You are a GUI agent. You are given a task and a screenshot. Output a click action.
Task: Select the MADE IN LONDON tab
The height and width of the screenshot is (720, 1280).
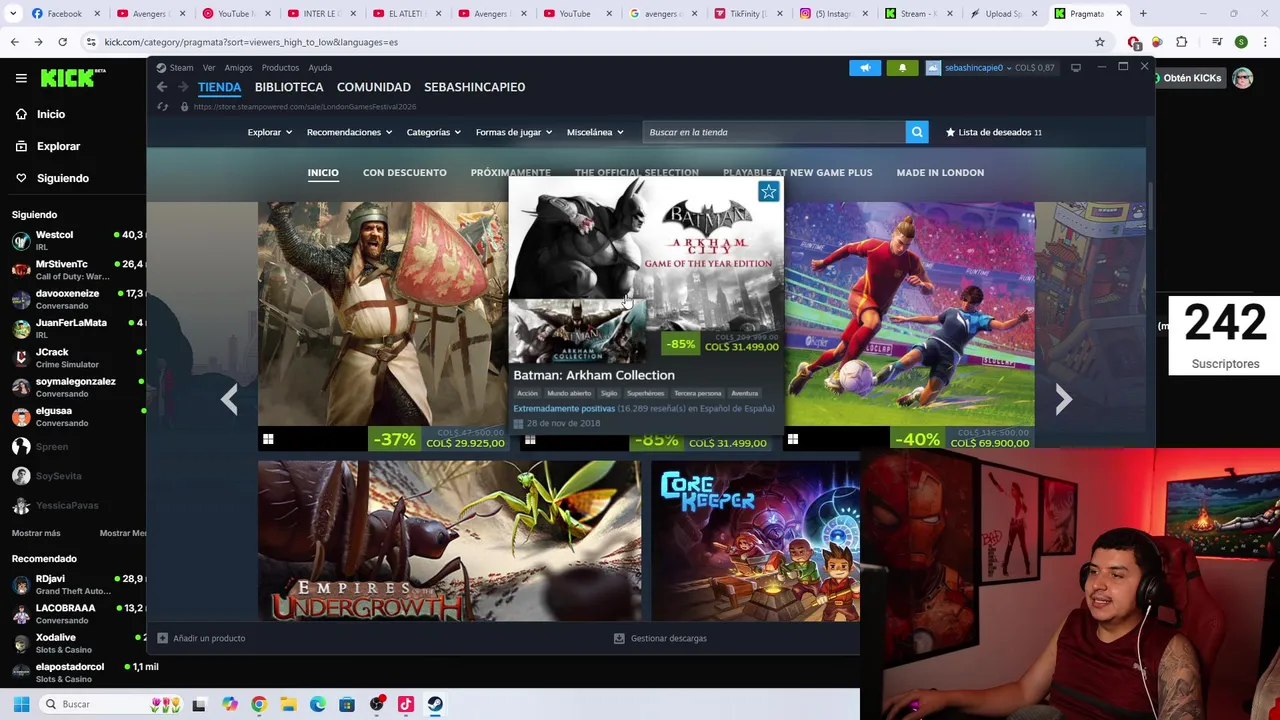(940, 172)
